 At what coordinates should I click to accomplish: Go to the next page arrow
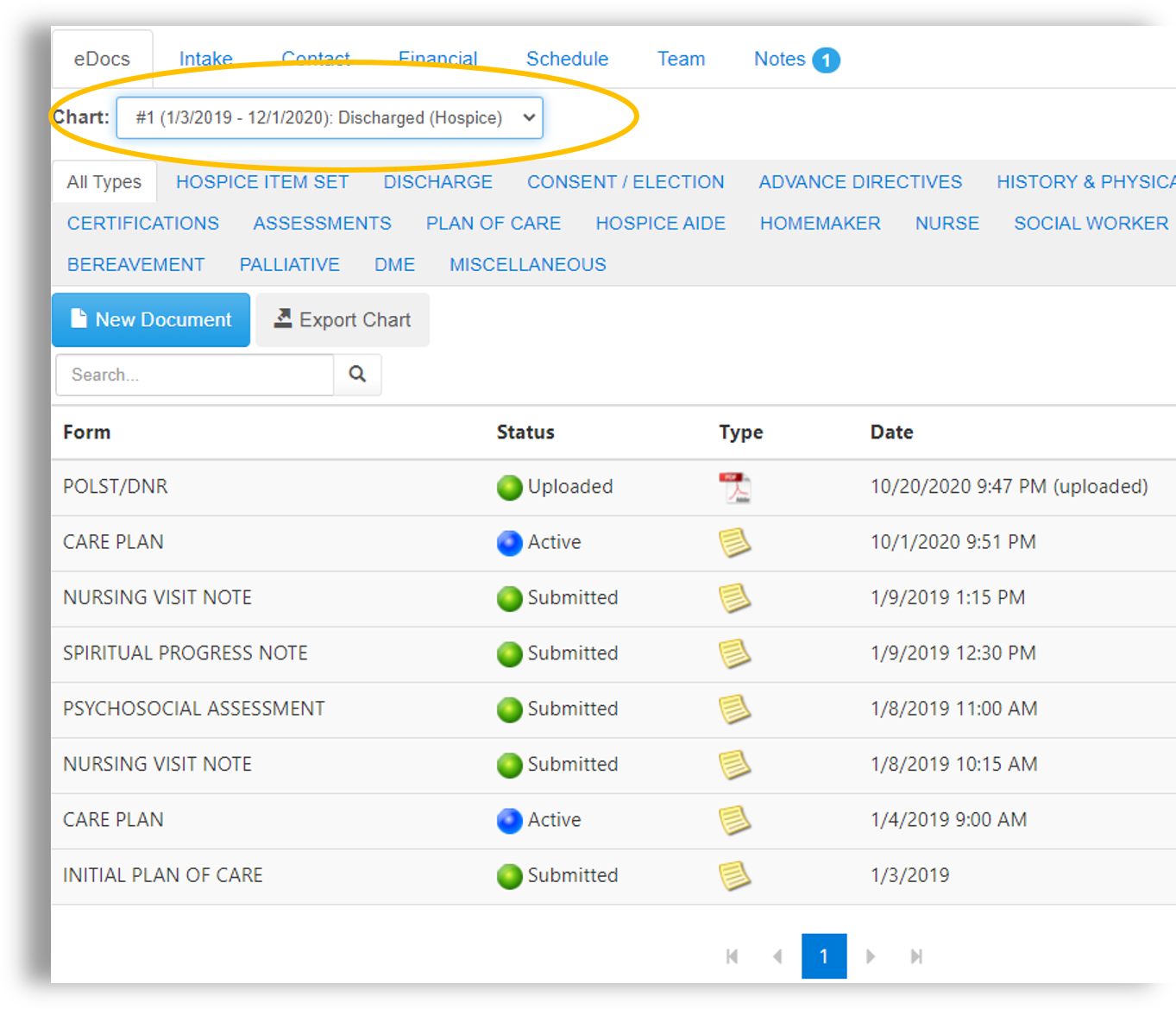point(870,956)
